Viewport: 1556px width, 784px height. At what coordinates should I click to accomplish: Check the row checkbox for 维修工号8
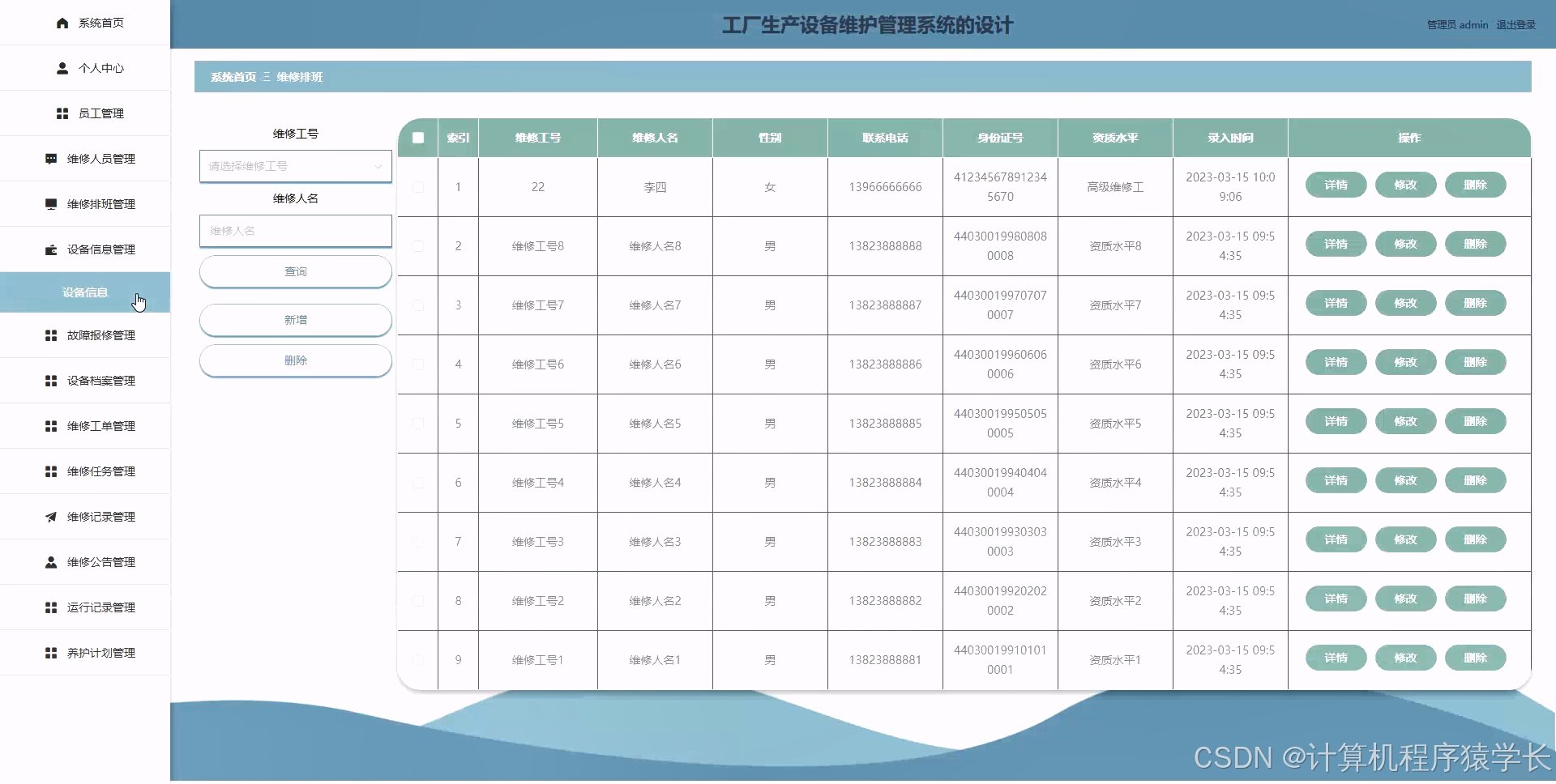click(418, 246)
